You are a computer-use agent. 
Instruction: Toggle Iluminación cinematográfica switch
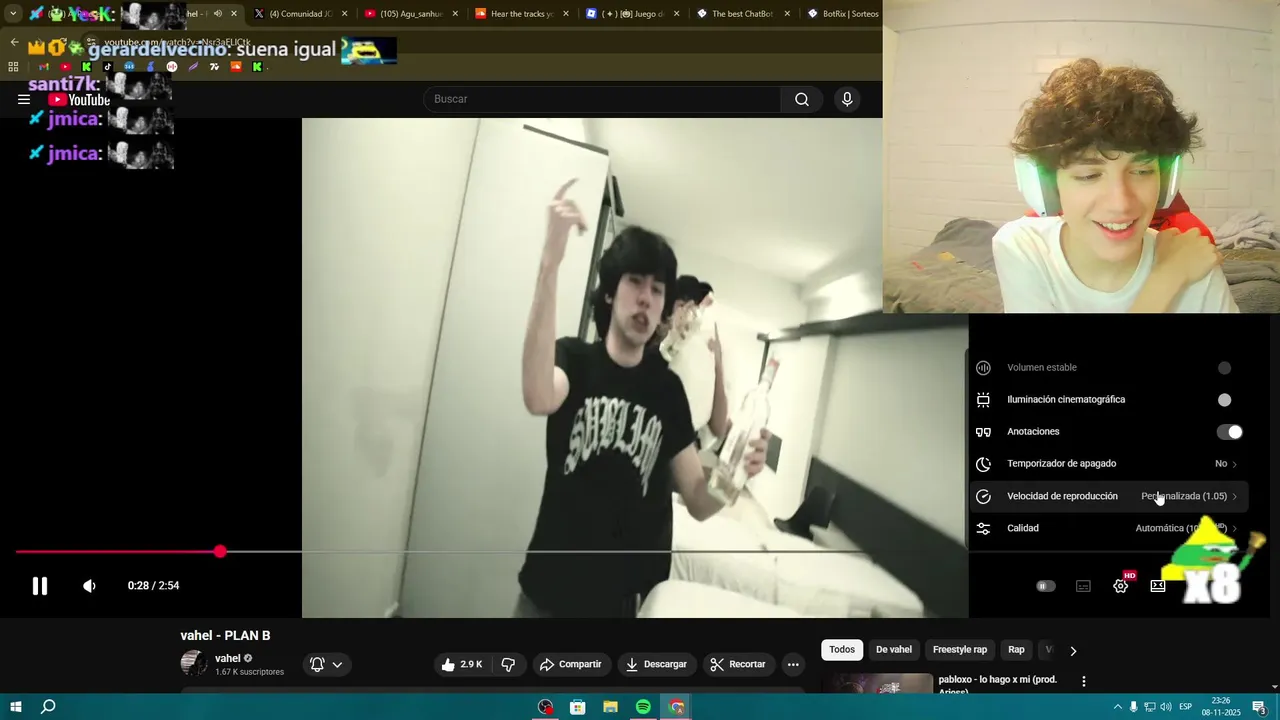1224,400
